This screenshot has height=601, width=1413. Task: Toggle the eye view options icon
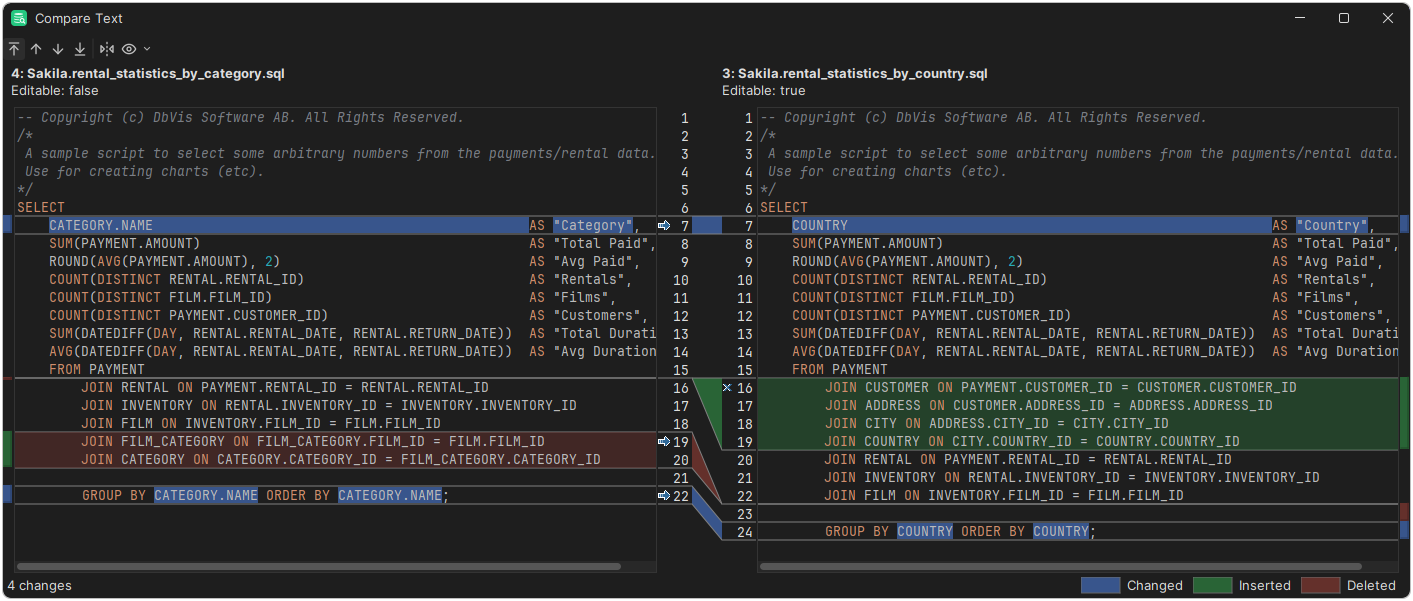[x=129, y=49]
